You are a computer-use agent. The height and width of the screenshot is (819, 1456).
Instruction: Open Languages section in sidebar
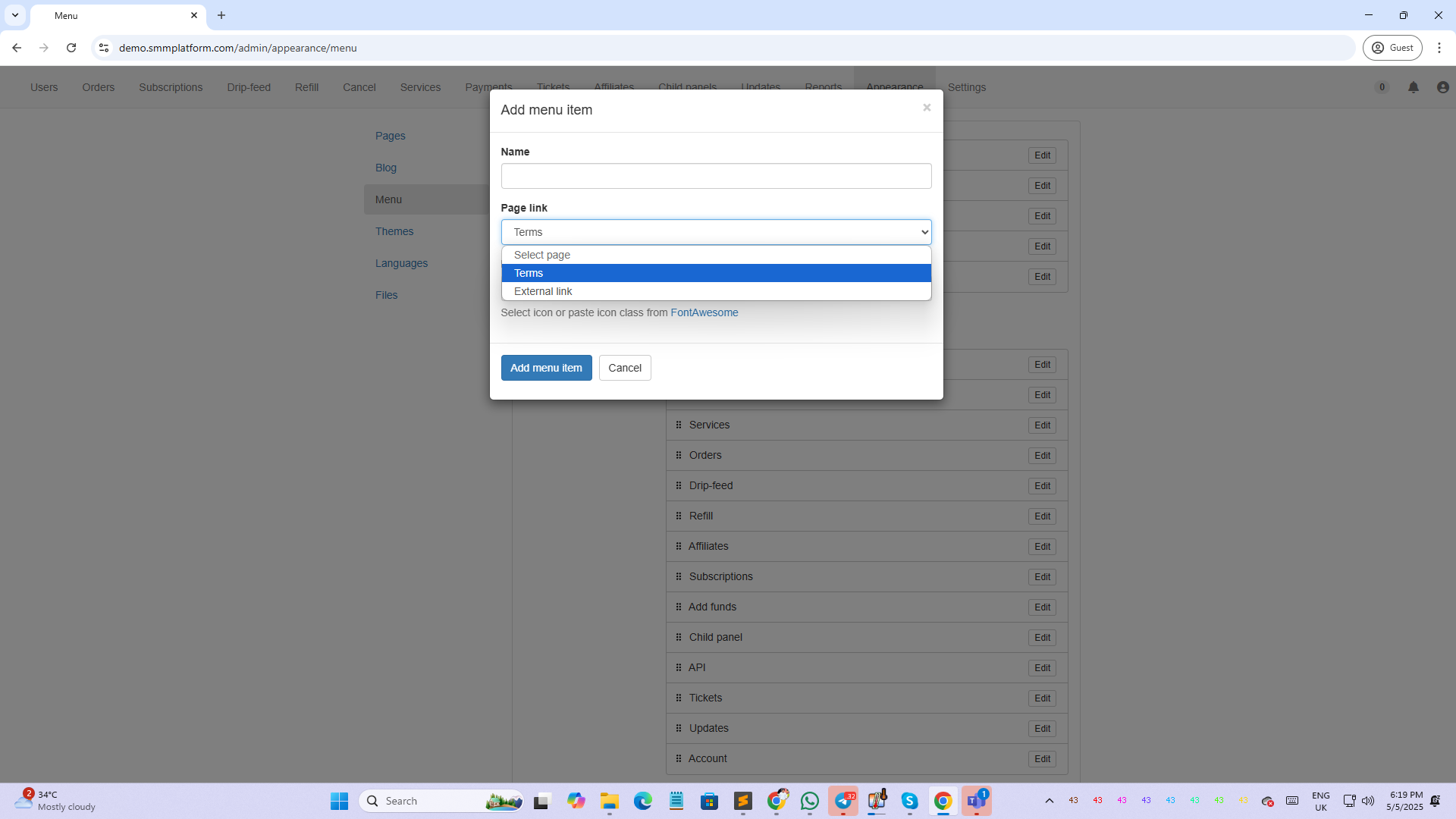(x=401, y=263)
